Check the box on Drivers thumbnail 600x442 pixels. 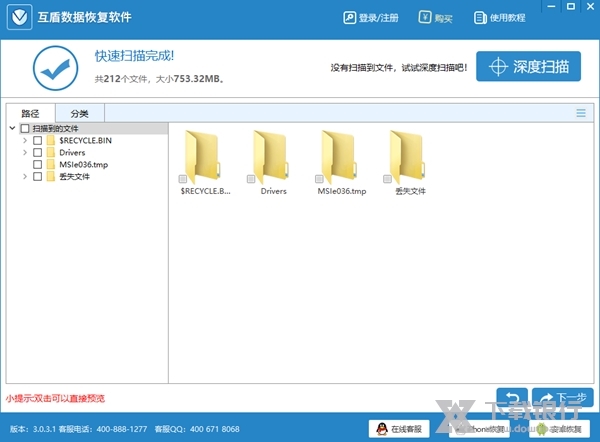251,179
